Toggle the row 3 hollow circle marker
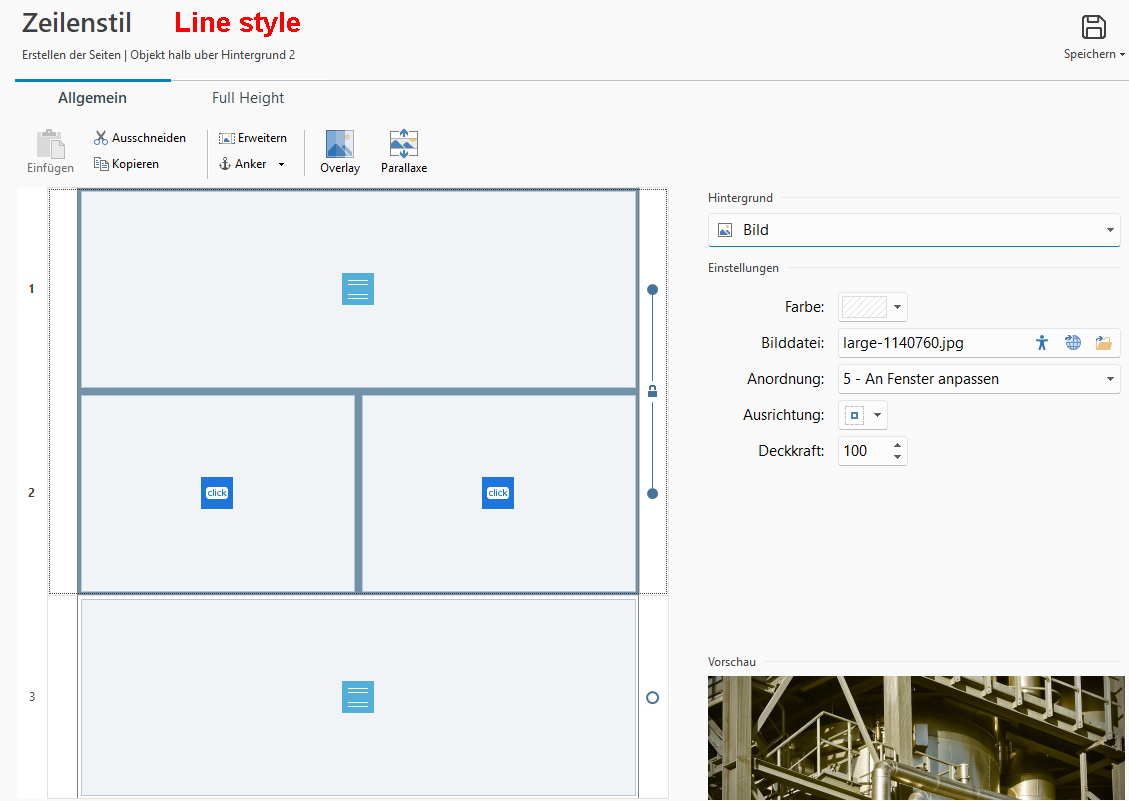The height and width of the screenshot is (801, 1129). point(652,697)
